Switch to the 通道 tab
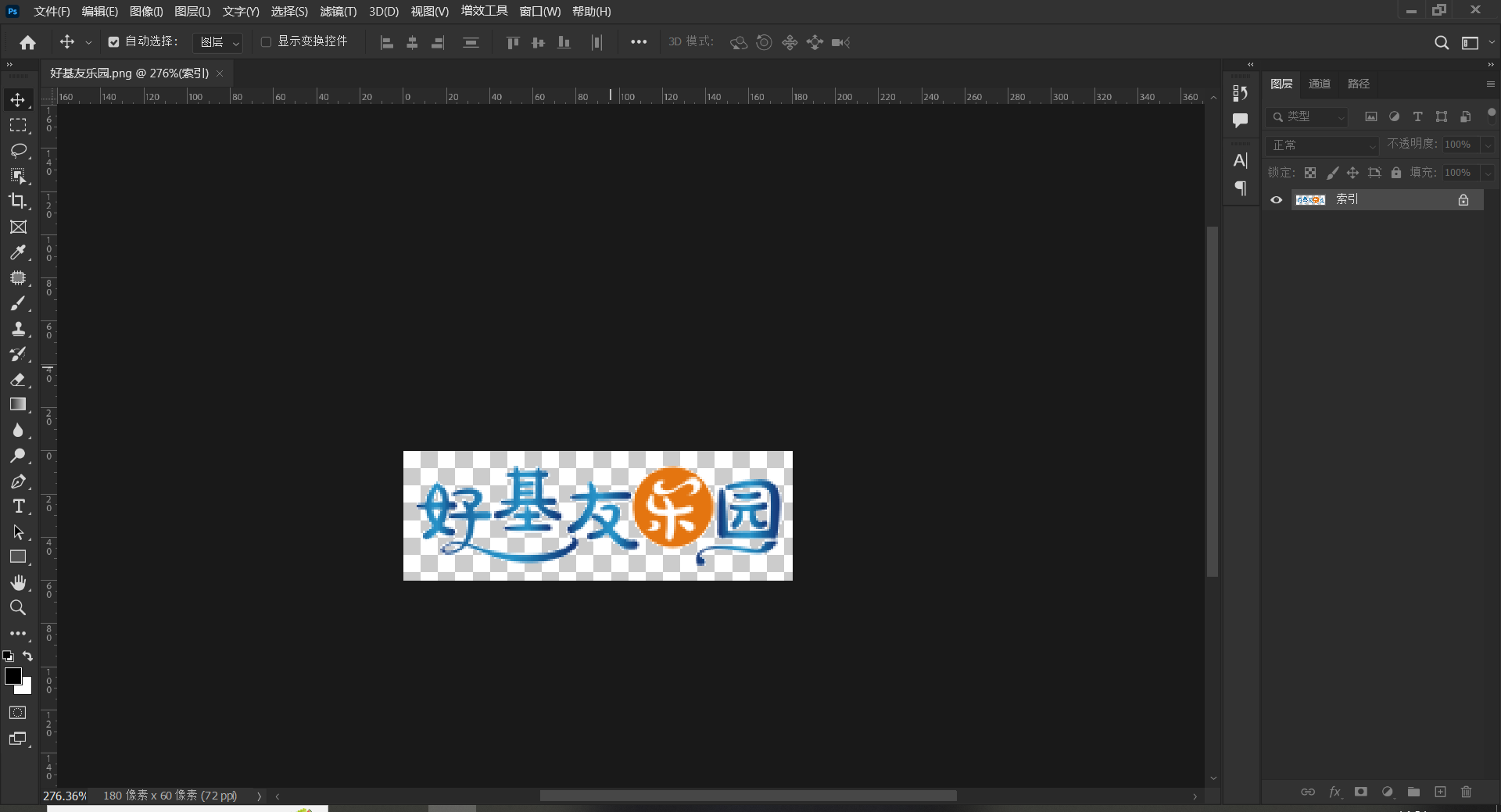This screenshot has height=812, width=1501. [1319, 83]
